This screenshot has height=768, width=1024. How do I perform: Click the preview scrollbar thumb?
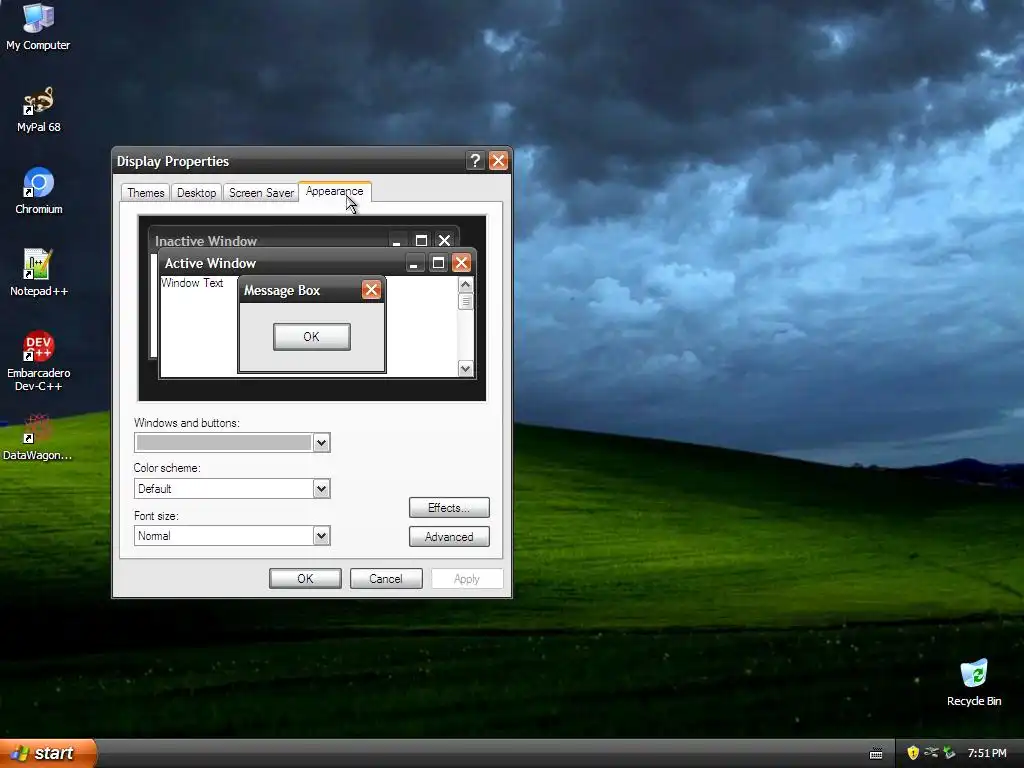click(465, 301)
